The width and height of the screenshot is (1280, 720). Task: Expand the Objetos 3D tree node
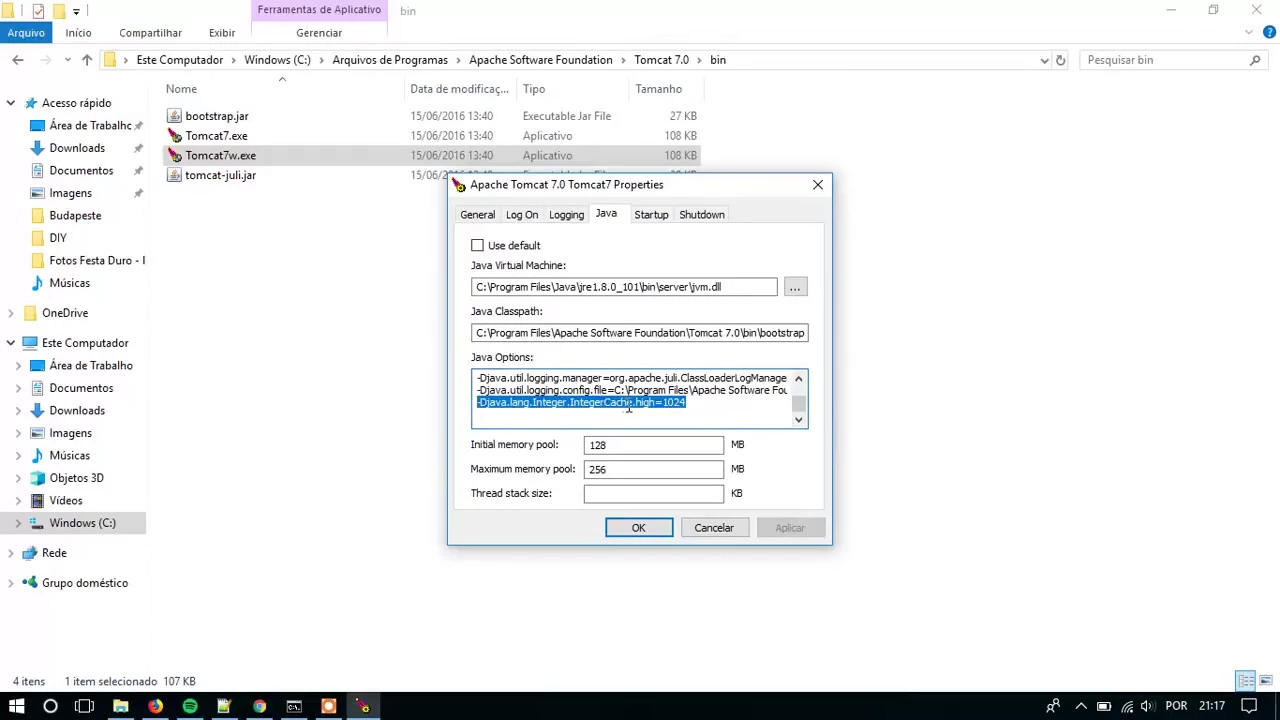pyautogui.click(x=18, y=478)
